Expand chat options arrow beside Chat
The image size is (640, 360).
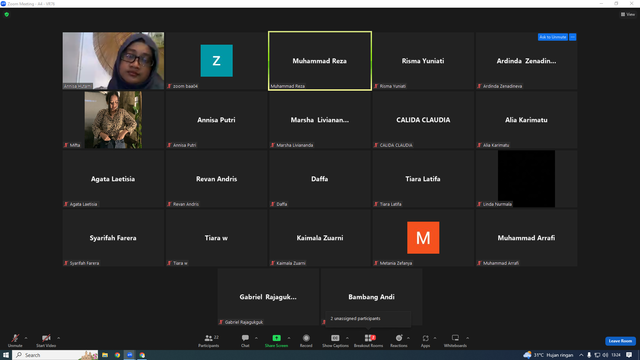pyautogui.click(x=256, y=338)
